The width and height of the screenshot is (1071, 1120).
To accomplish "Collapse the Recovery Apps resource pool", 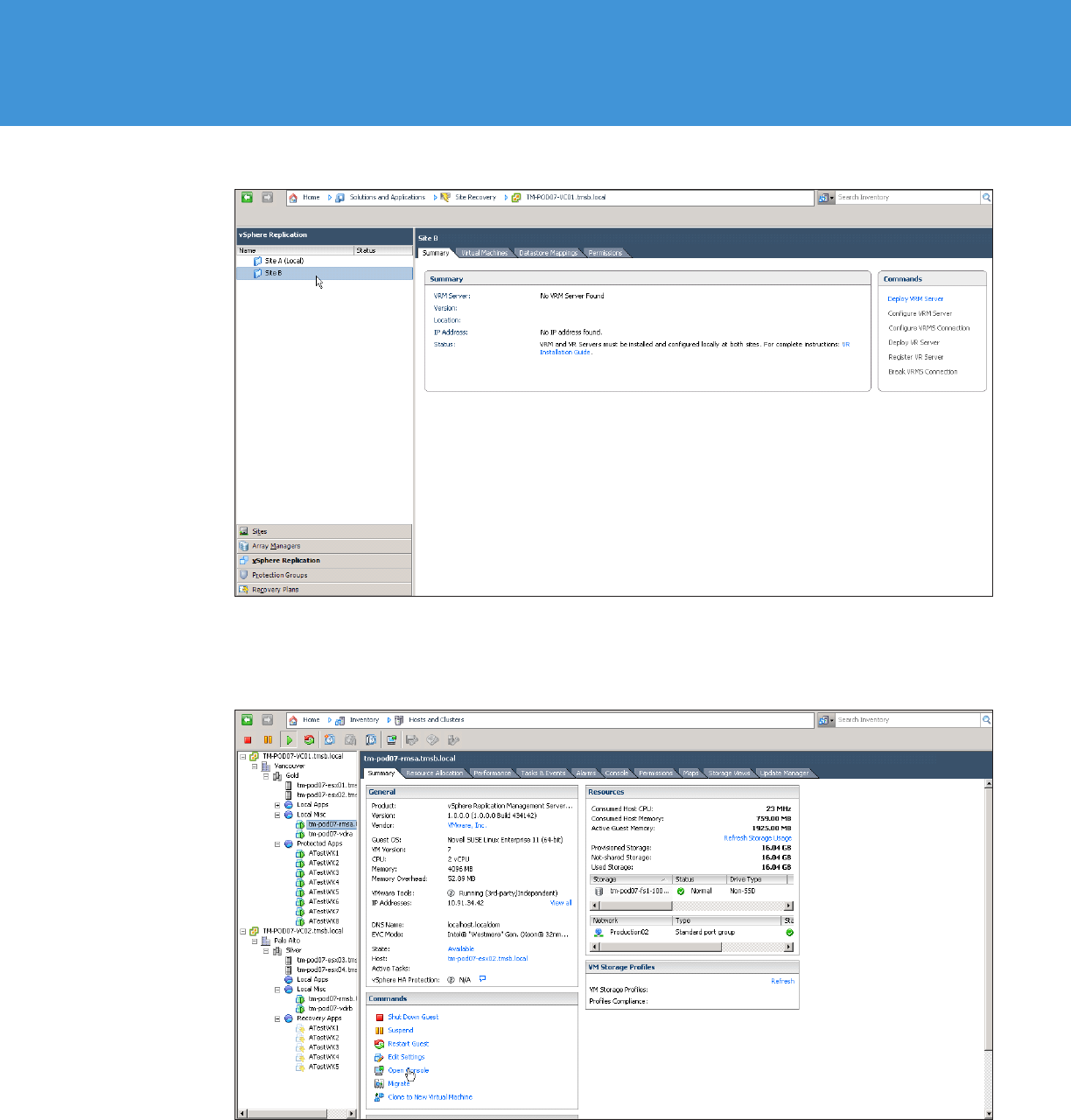I will coord(278,1018).
